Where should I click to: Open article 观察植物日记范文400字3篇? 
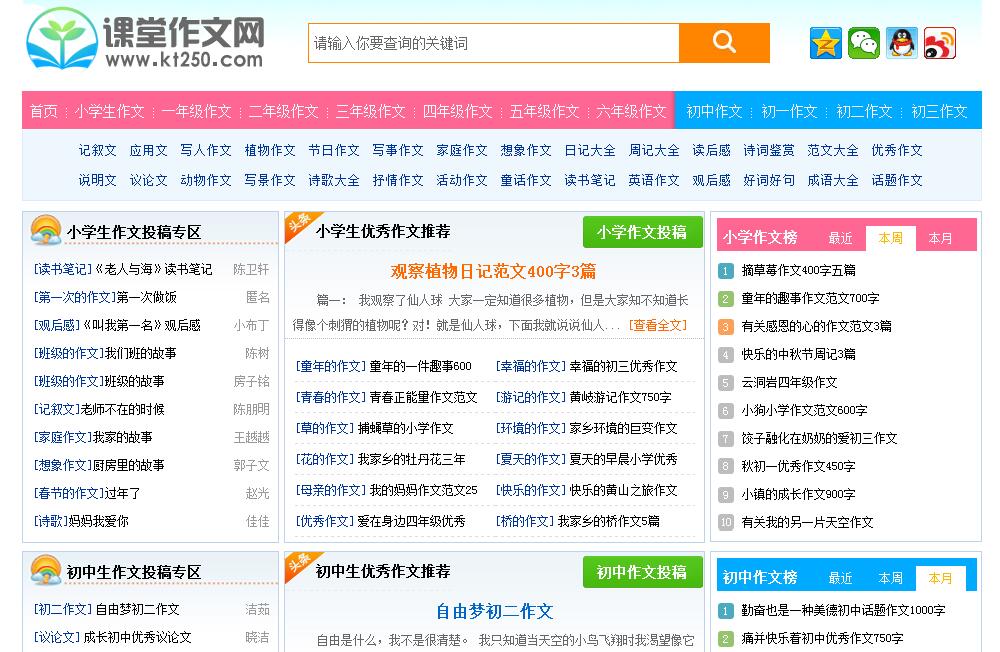pyautogui.click(x=493, y=271)
